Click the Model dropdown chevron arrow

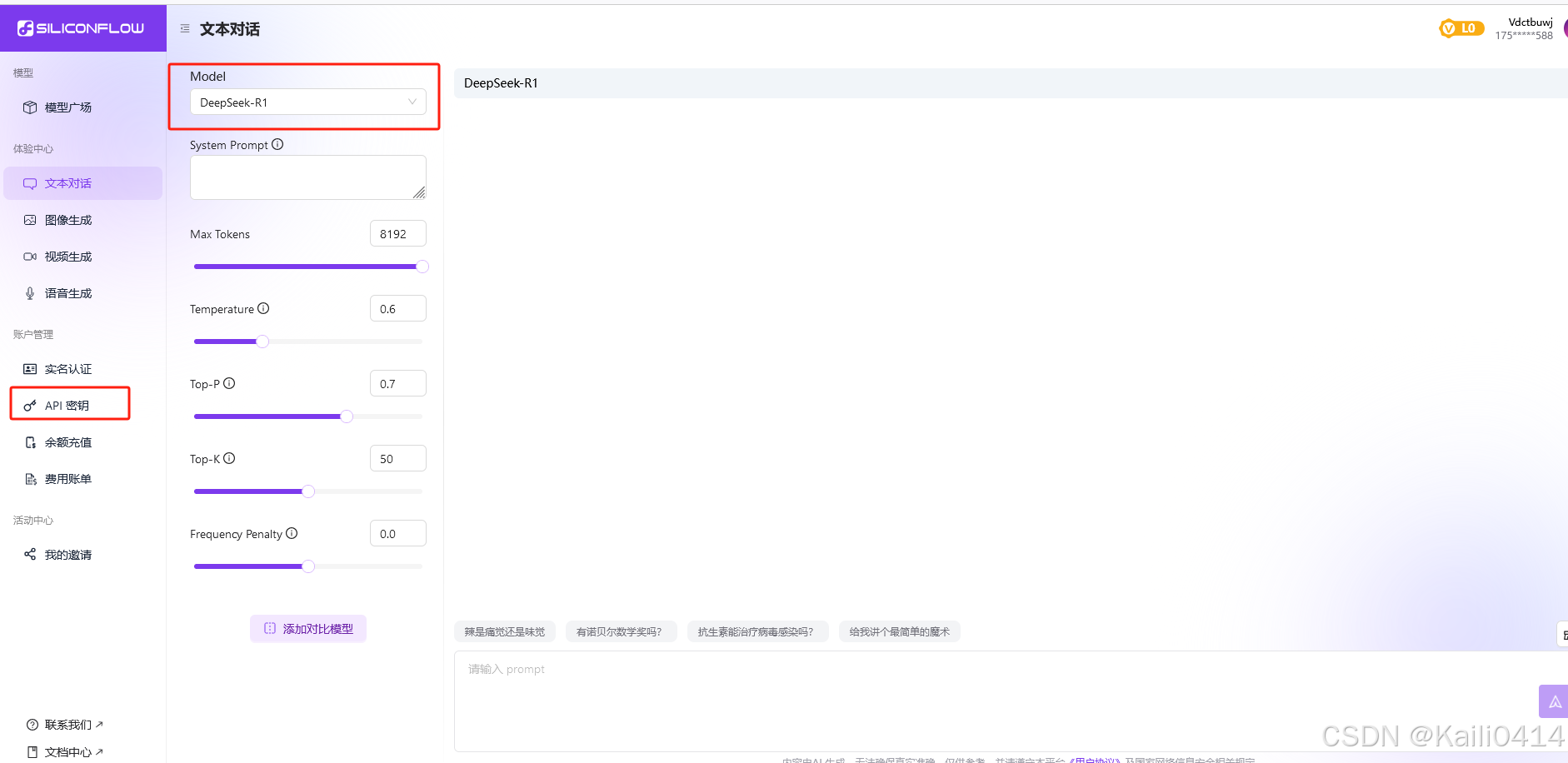412,102
